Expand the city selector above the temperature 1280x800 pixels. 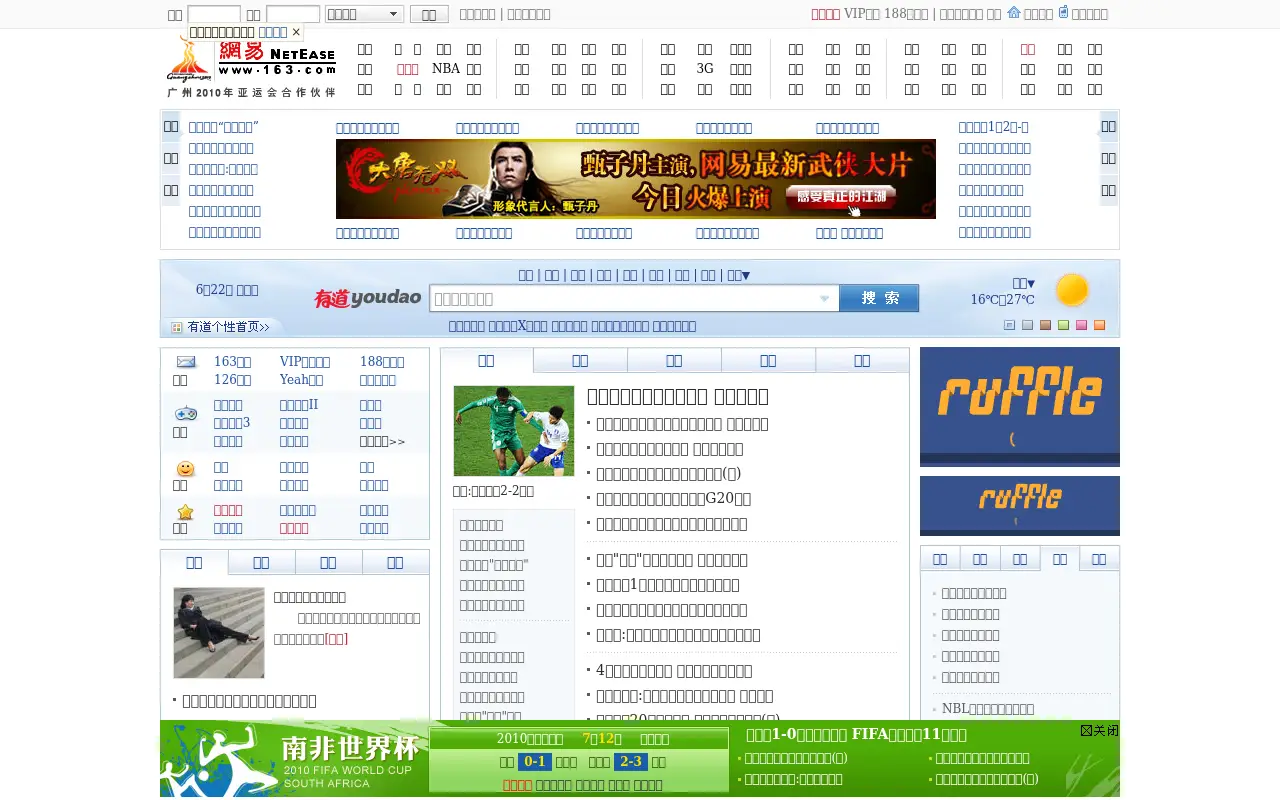[x=1023, y=283]
